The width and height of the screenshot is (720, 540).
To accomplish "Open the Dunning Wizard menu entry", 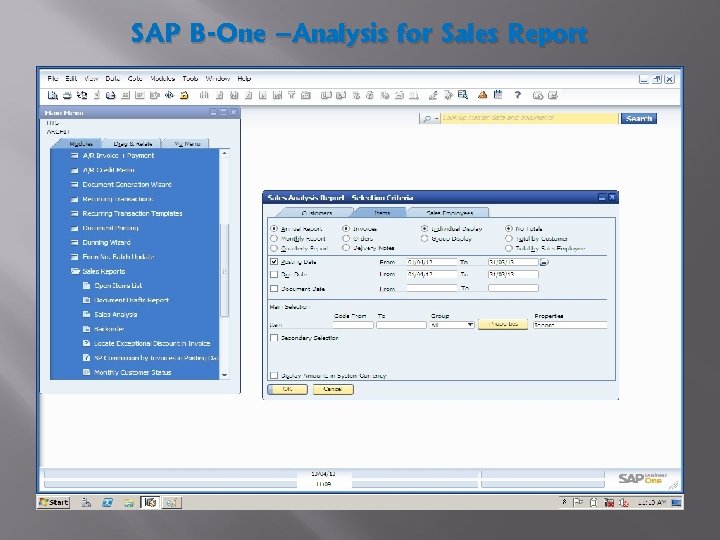I will [106, 242].
